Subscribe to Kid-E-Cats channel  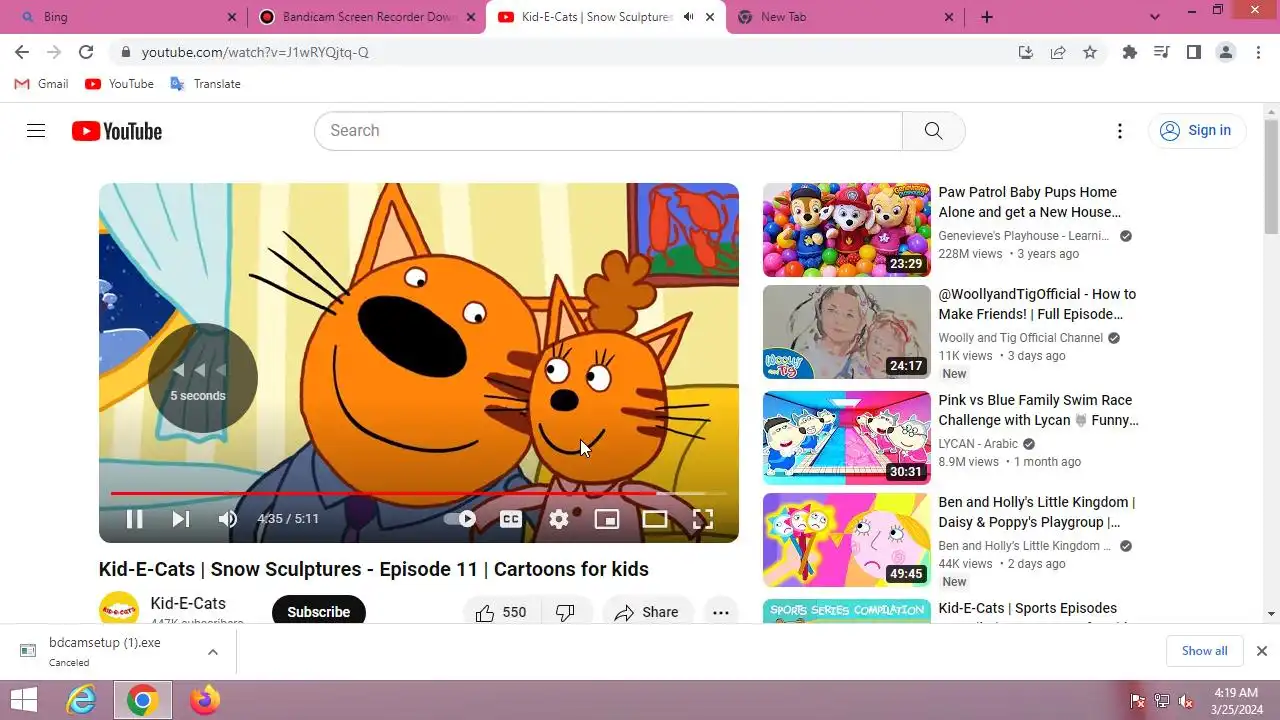tap(319, 612)
